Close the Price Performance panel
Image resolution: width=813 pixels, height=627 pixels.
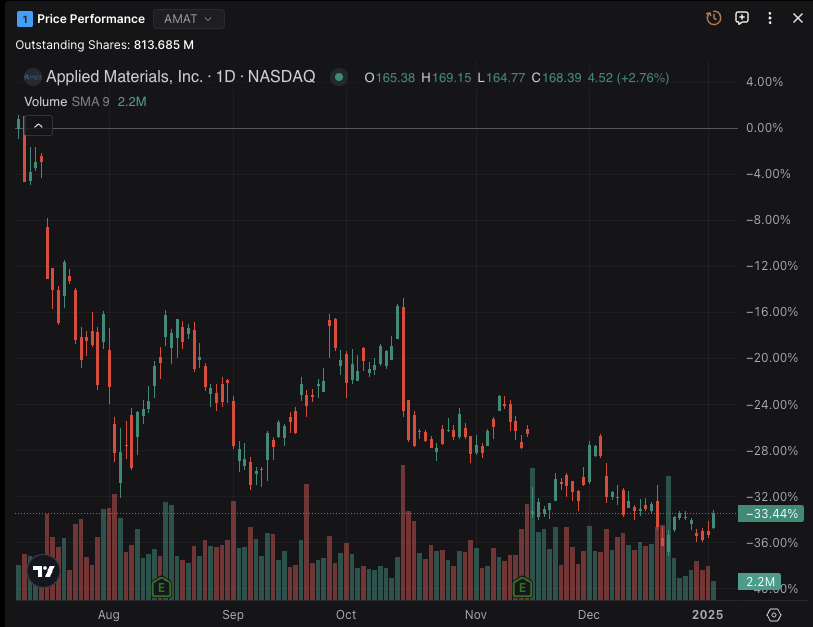tap(798, 18)
